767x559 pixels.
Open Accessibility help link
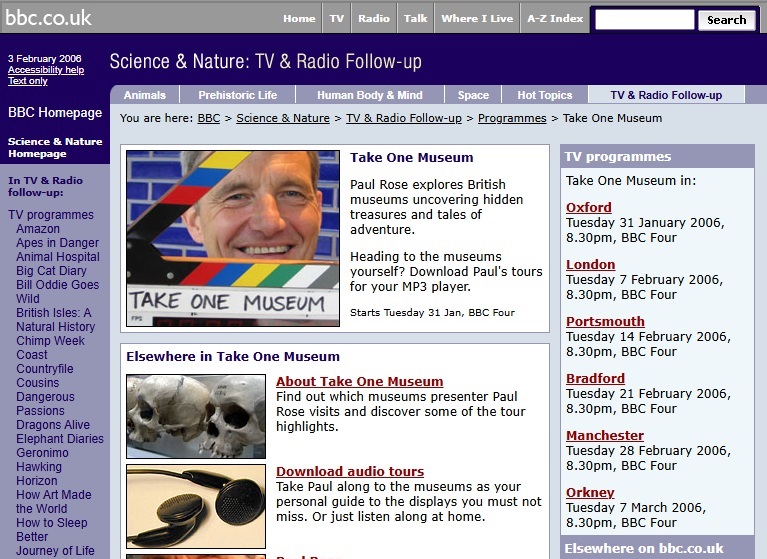[x=46, y=69]
